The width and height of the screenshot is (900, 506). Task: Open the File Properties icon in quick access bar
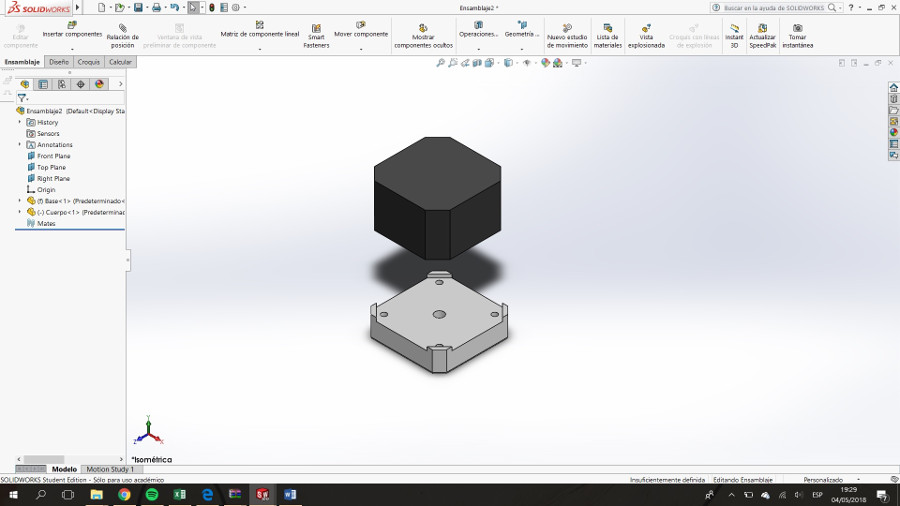tap(224, 7)
